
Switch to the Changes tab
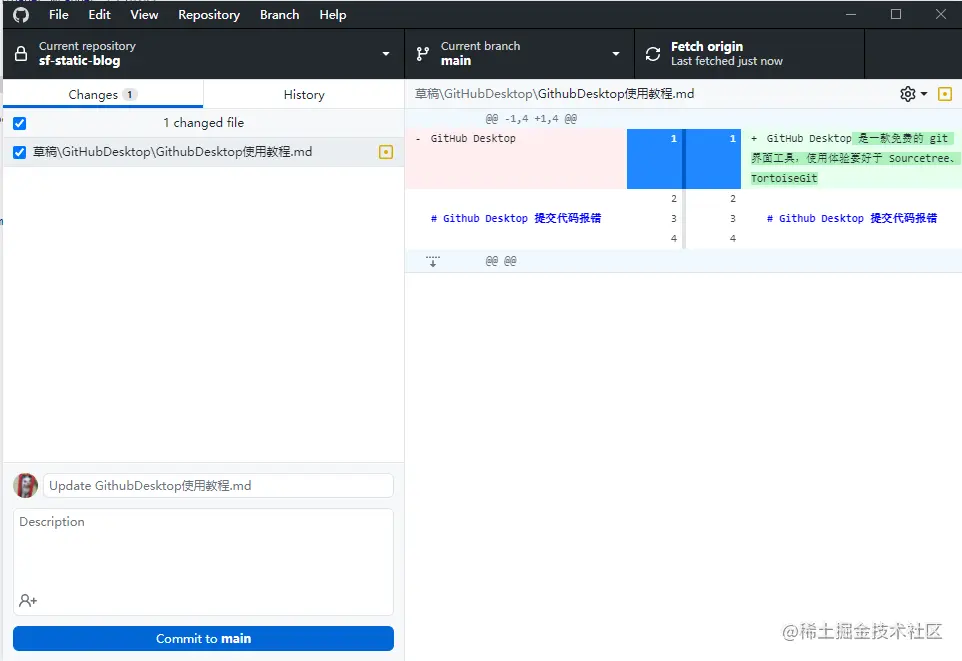coord(103,94)
